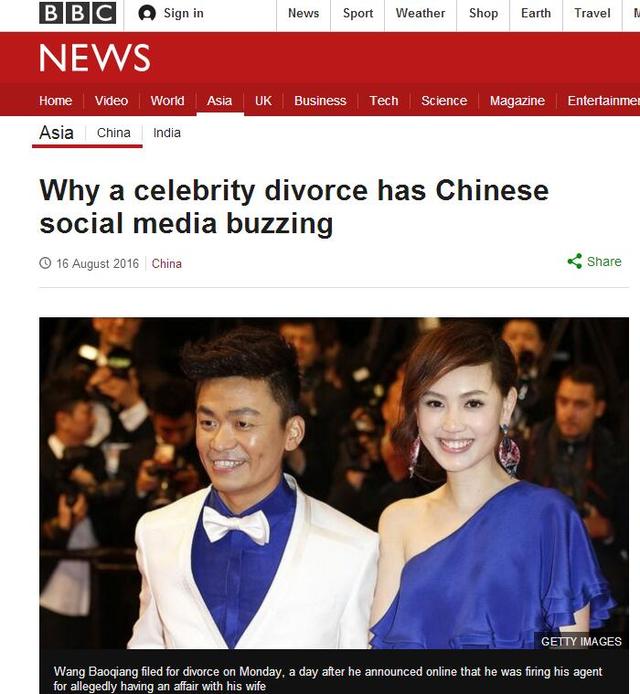Screen dimensions: 640x694
Task: Click the green Share icon
Action: pyautogui.click(x=574, y=261)
